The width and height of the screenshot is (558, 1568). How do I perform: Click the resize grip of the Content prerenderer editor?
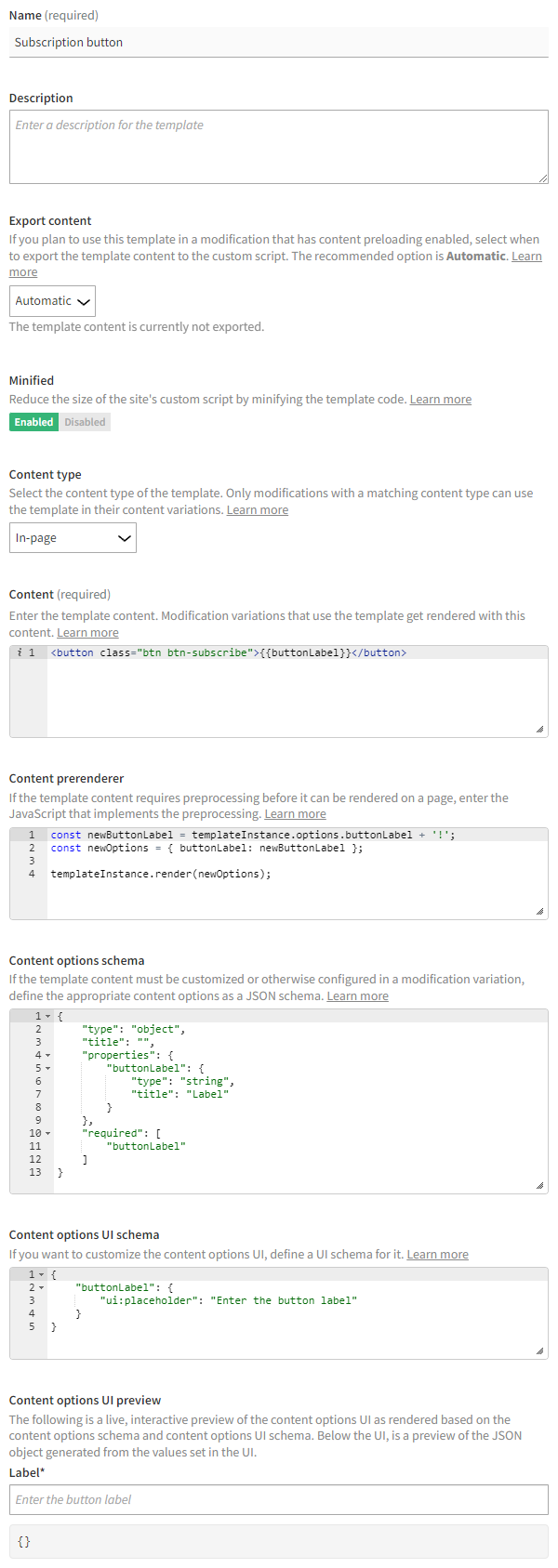tap(541, 913)
